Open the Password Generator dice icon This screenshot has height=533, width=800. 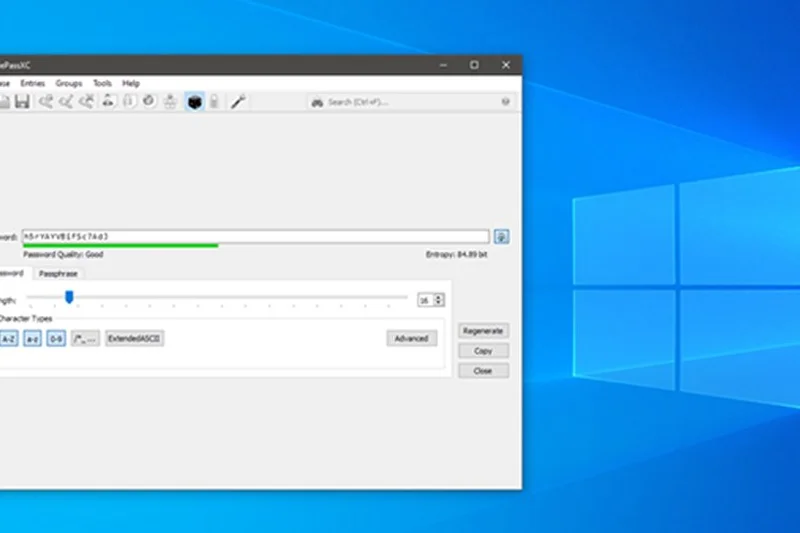coord(195,102)
